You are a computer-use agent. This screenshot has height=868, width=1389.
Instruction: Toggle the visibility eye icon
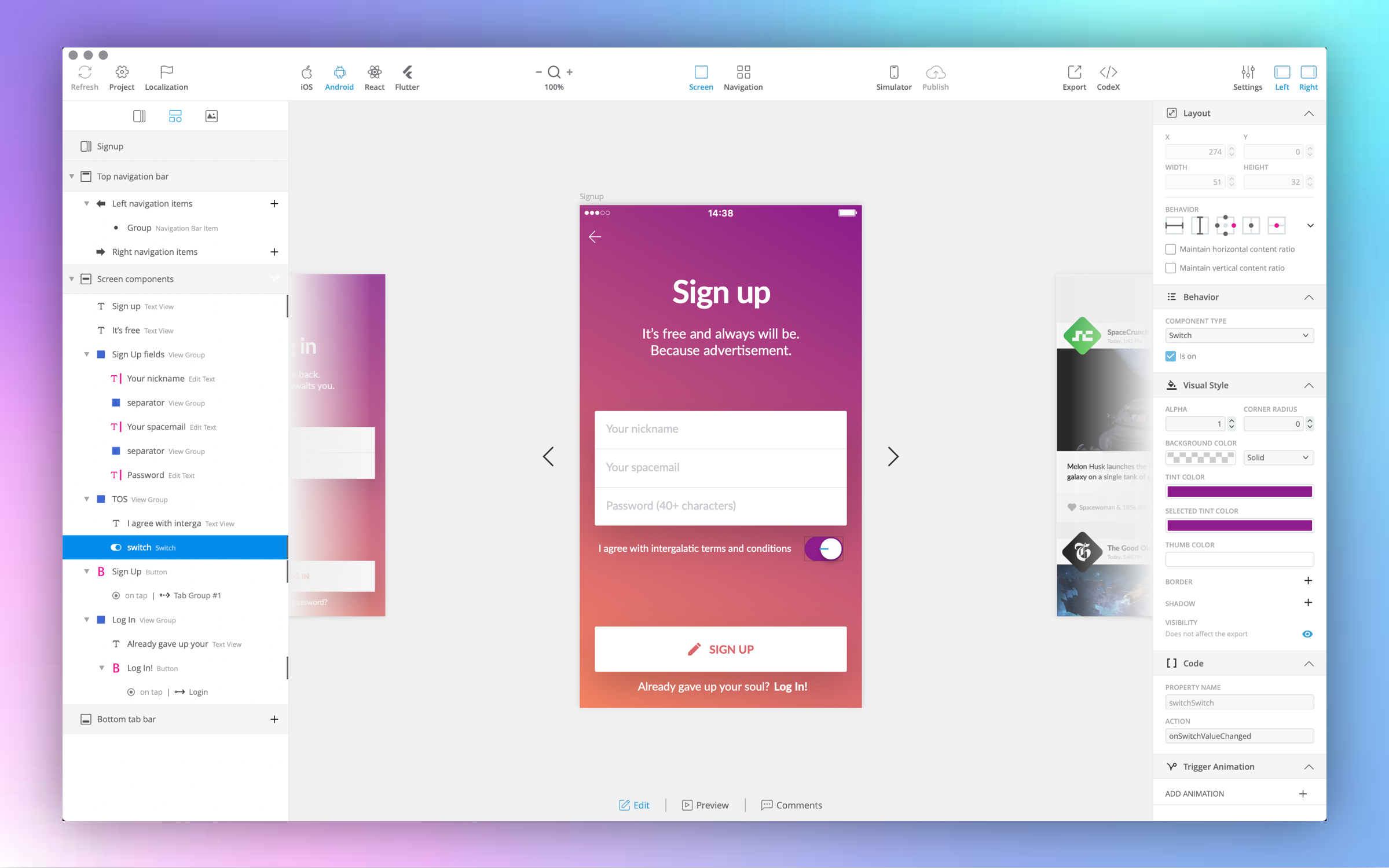1307,634
